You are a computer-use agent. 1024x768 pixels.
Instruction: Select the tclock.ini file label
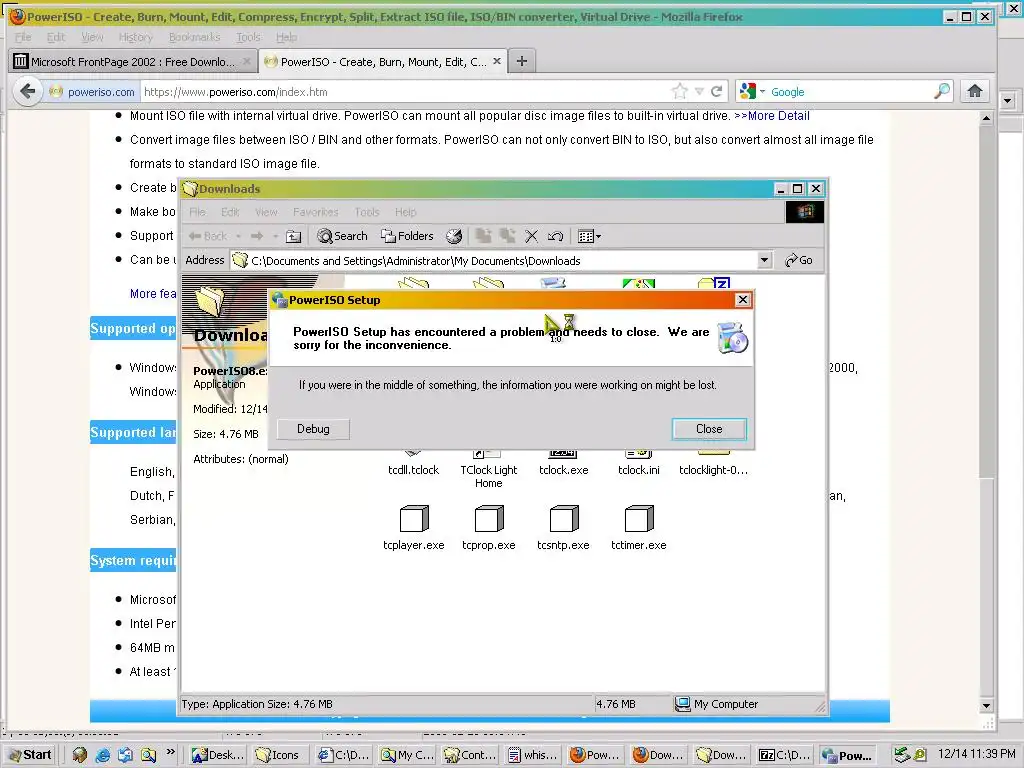[x=639, y=470]
